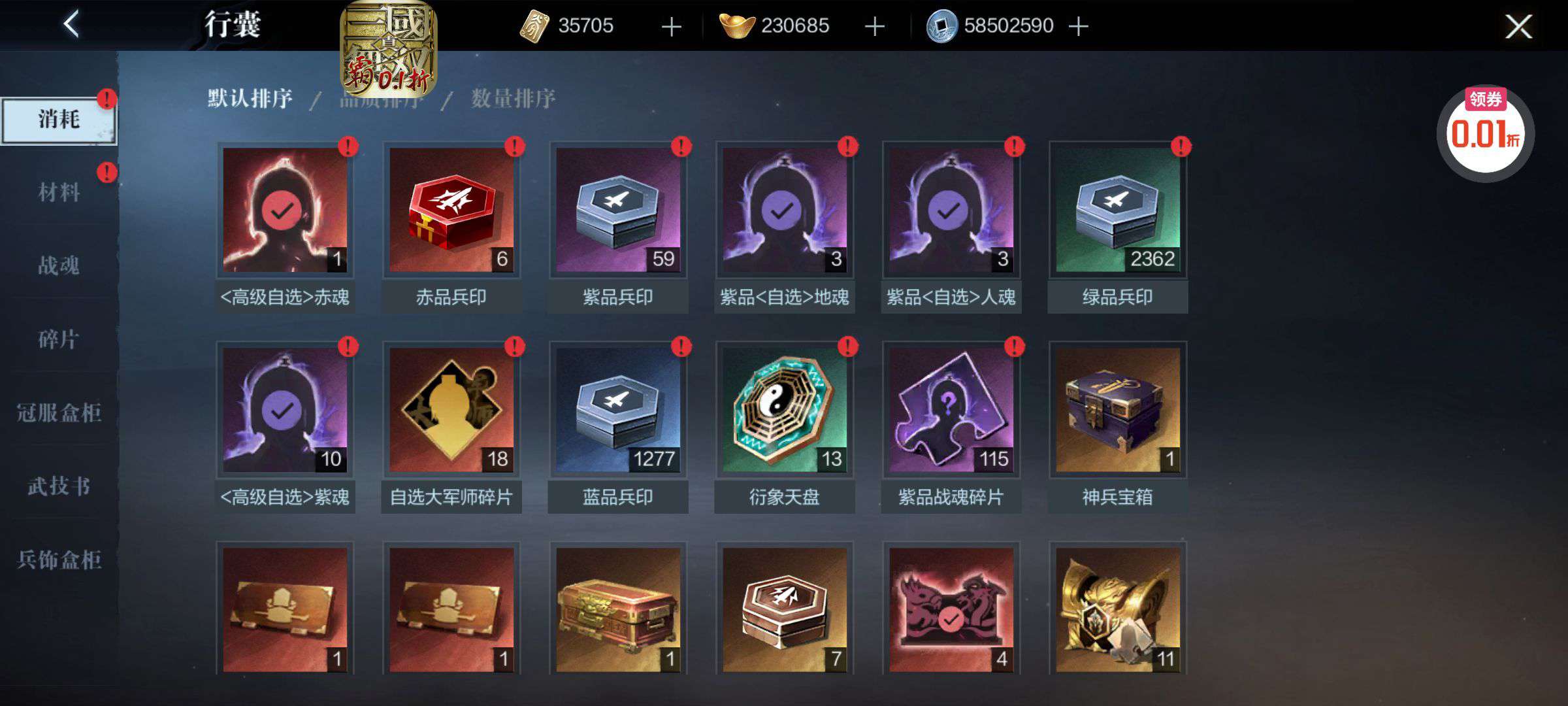Sort items by 默认排序
This screenshot has height=706, width=1568.
(x=250, y=99)
